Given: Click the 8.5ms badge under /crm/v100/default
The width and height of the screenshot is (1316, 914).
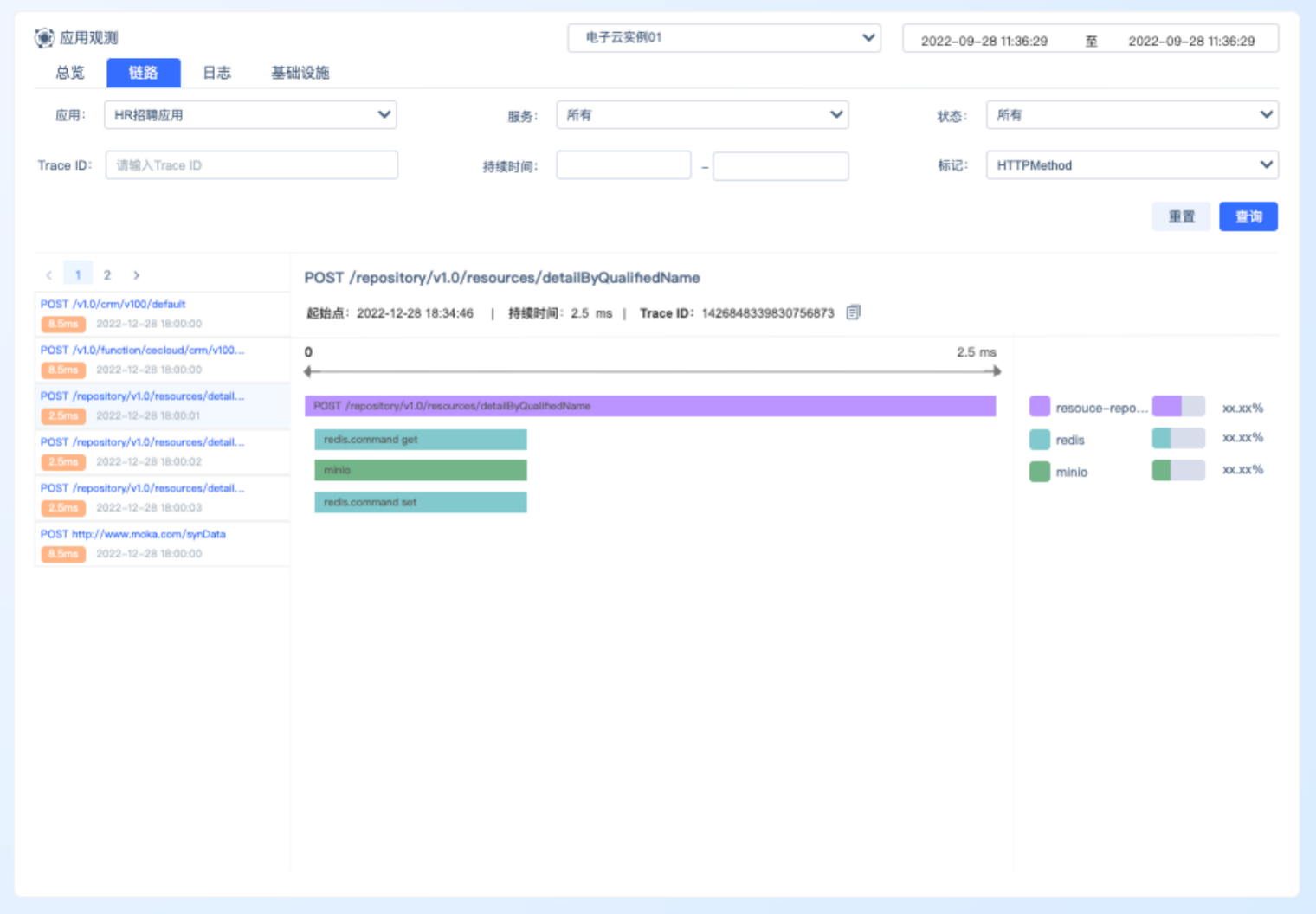Looking at the screenshot, I should pyautogui.click(x=63, y=324).
